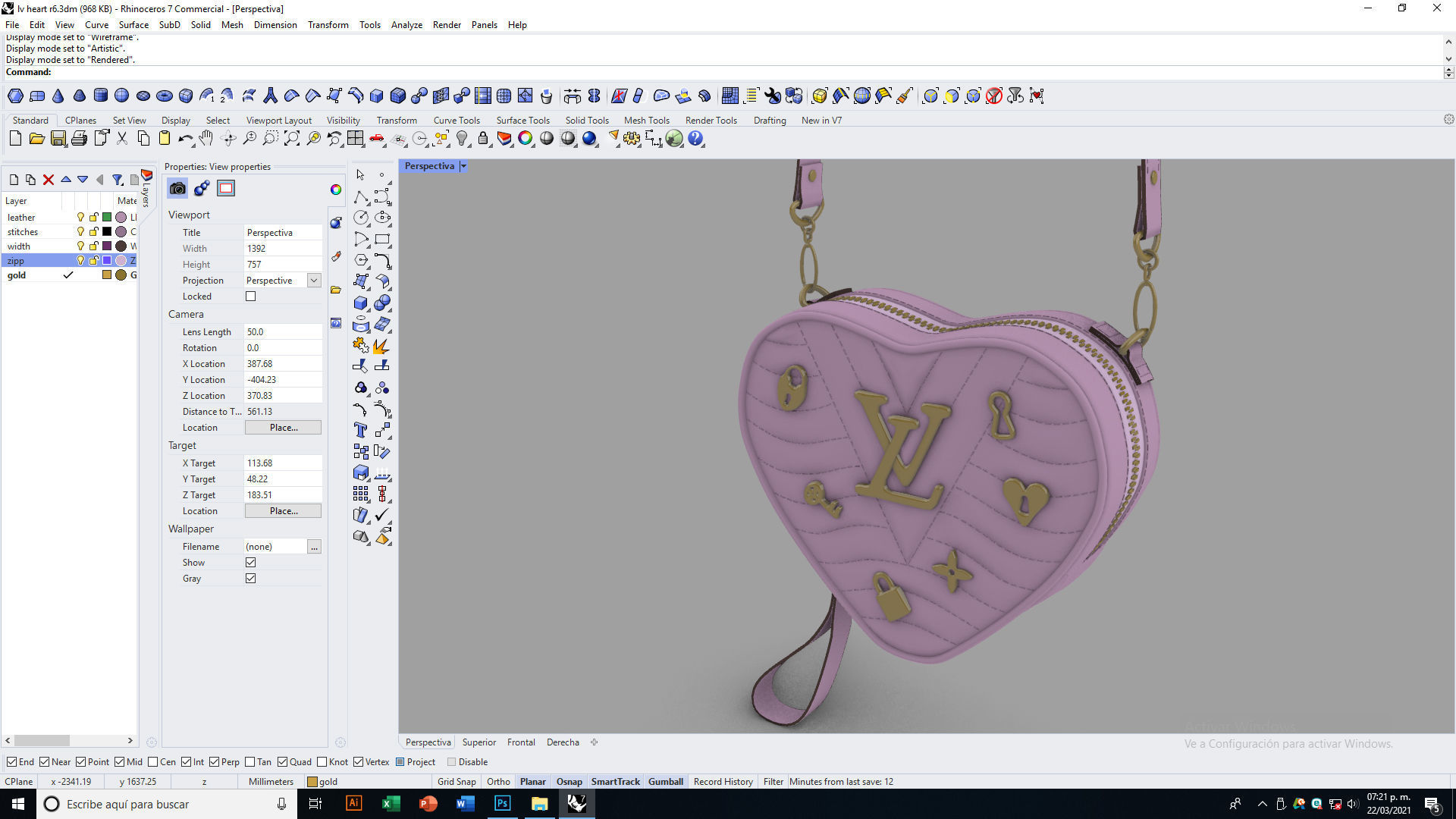Switch to the CPlanes toolbar tab

click(x=80, y=121)
